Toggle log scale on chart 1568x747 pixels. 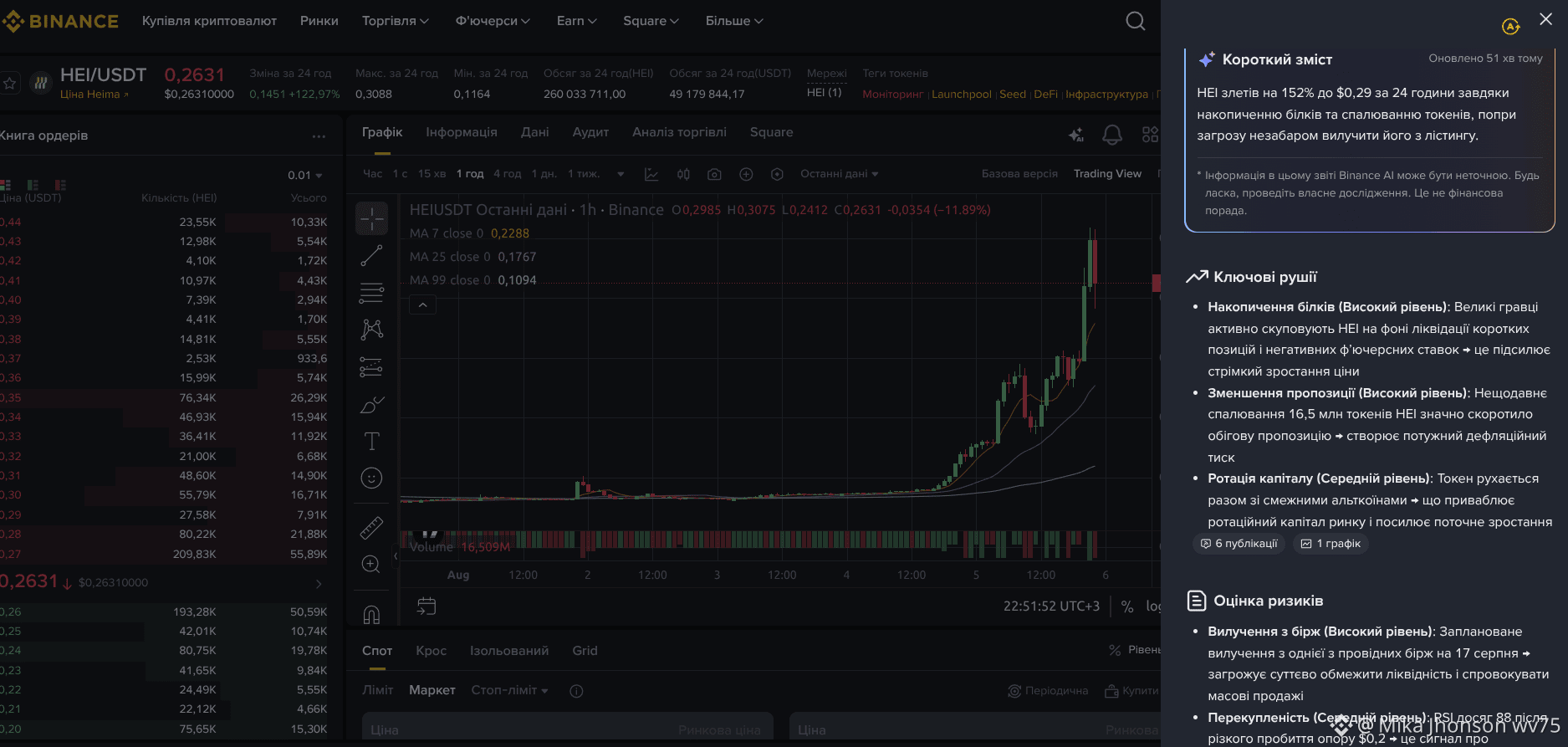pos(1154,606)
